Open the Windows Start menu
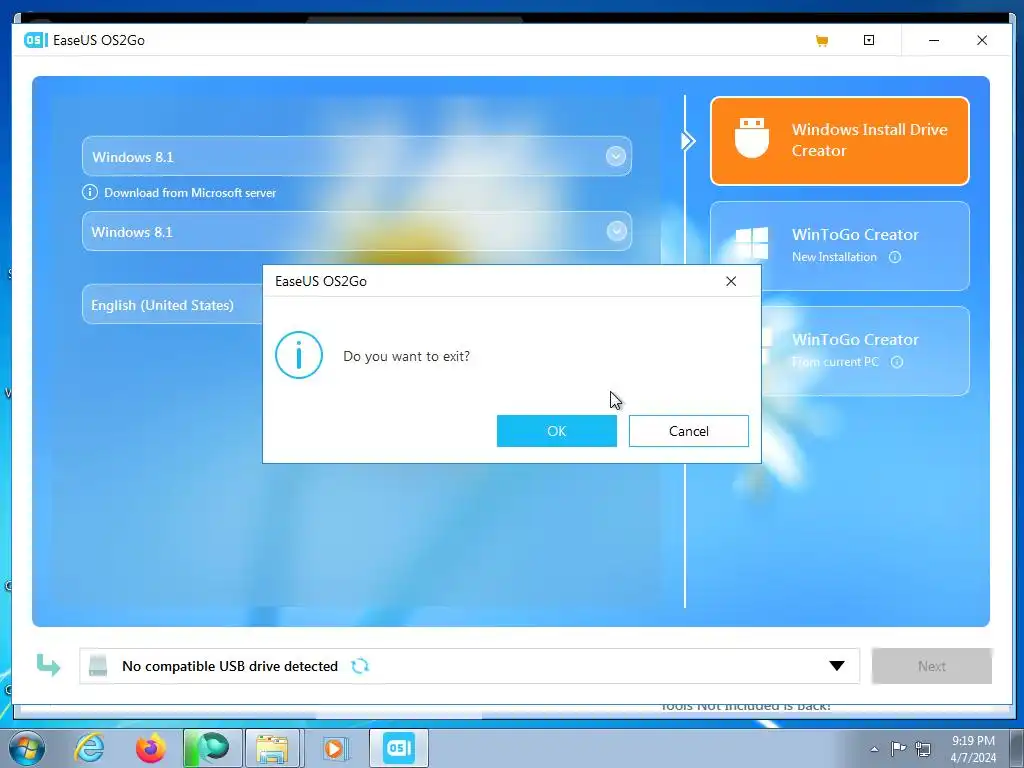 (x=26, y=748)
